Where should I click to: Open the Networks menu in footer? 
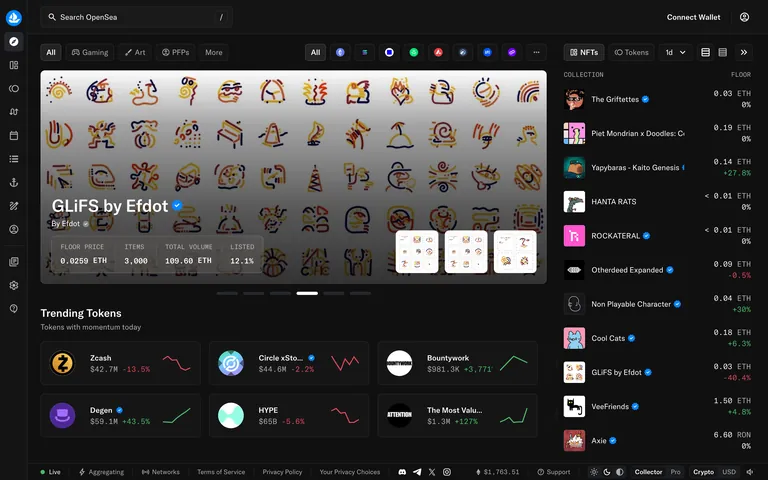(x=161, y=472)
